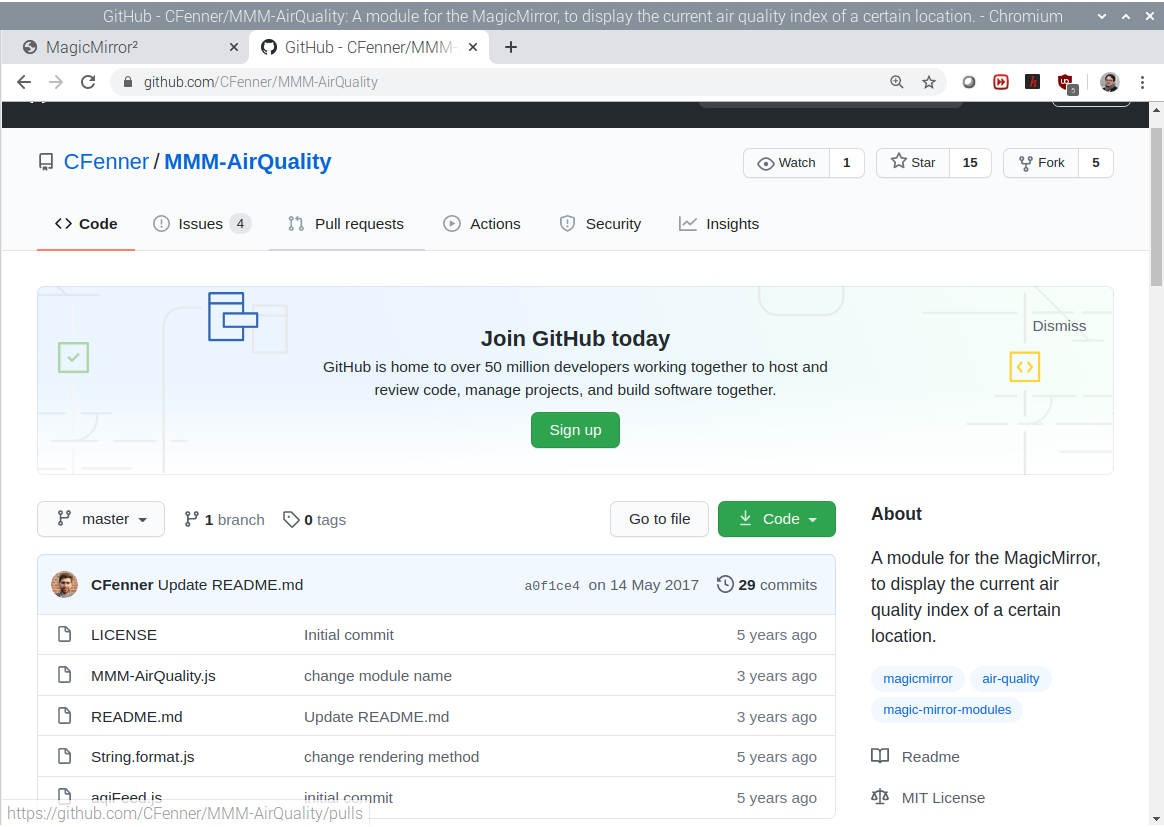Click the file icon beside LICENSE
This screenshot has width=1164, height=827.
coord(65,634)
